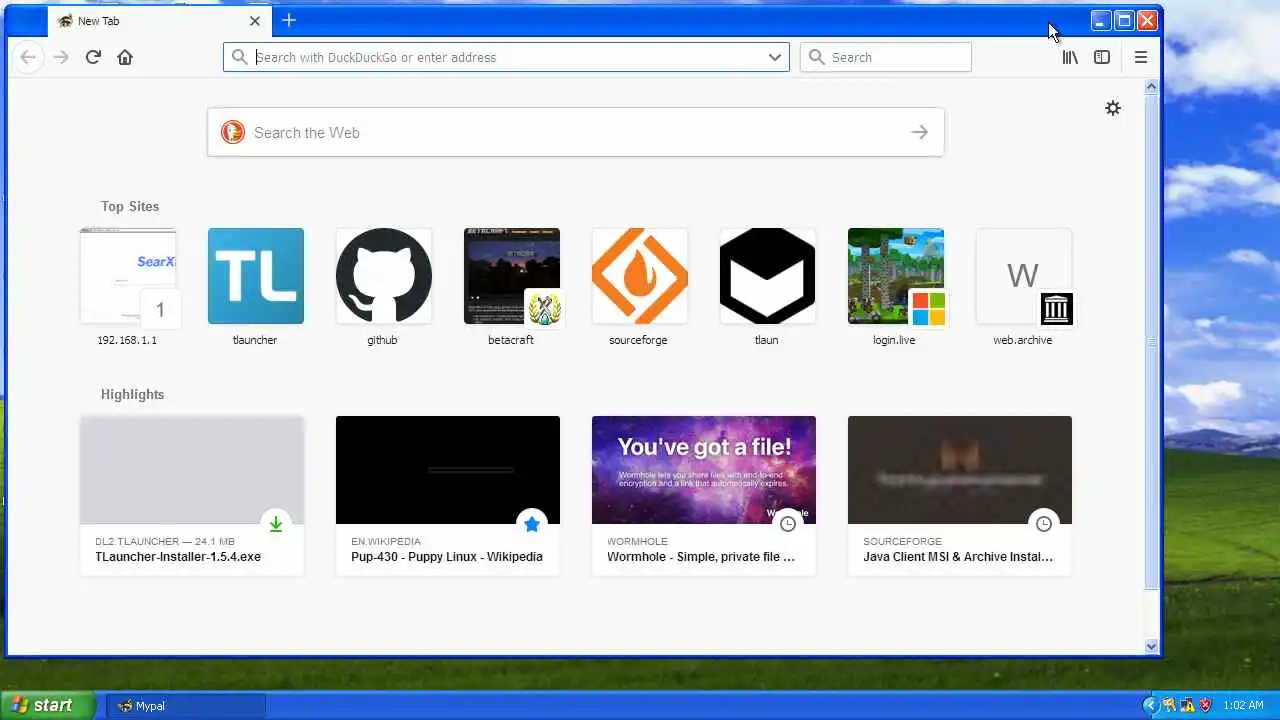
Task: Click the DuckDuckGo logo in search box
Action: tap(233, 132)
